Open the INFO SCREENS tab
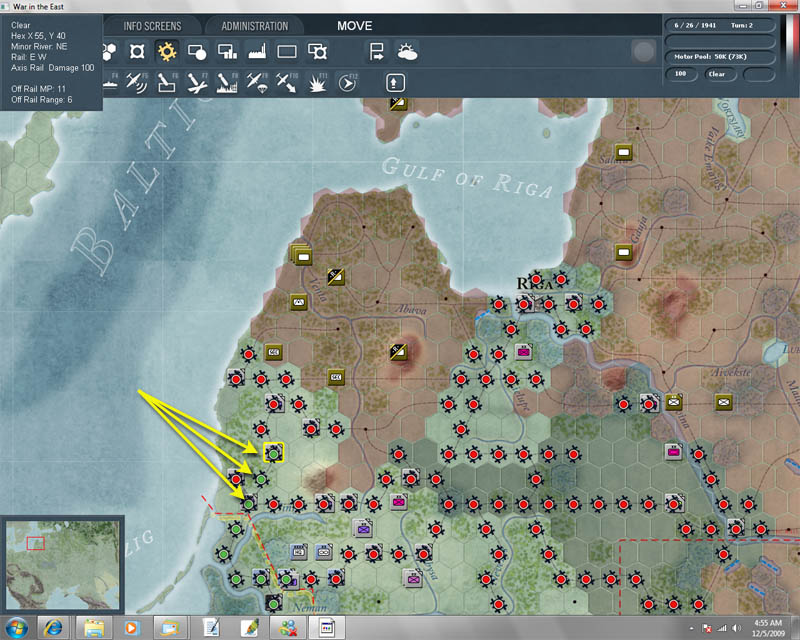 click(152, 26)
